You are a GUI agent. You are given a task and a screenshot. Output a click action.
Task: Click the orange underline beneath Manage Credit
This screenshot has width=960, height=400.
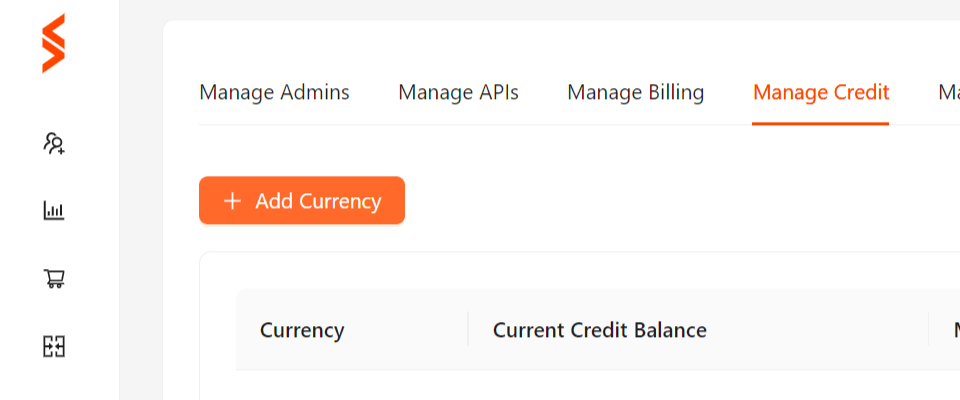click(820, 124)
